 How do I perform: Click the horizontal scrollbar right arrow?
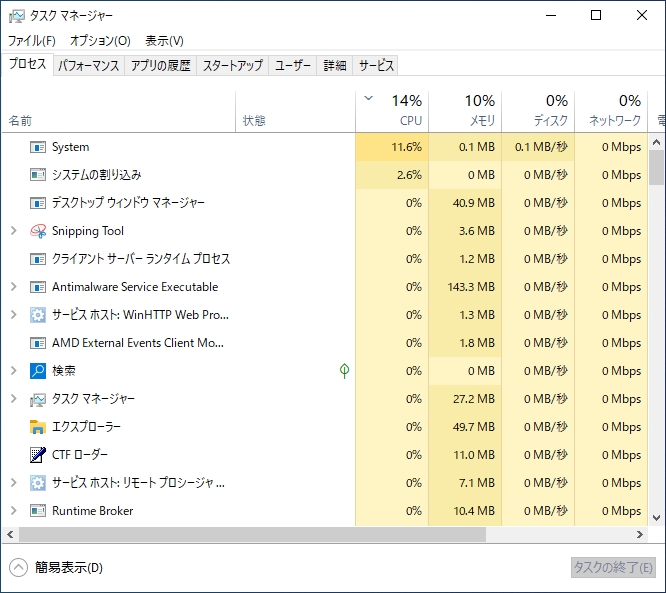click(640, 534)
